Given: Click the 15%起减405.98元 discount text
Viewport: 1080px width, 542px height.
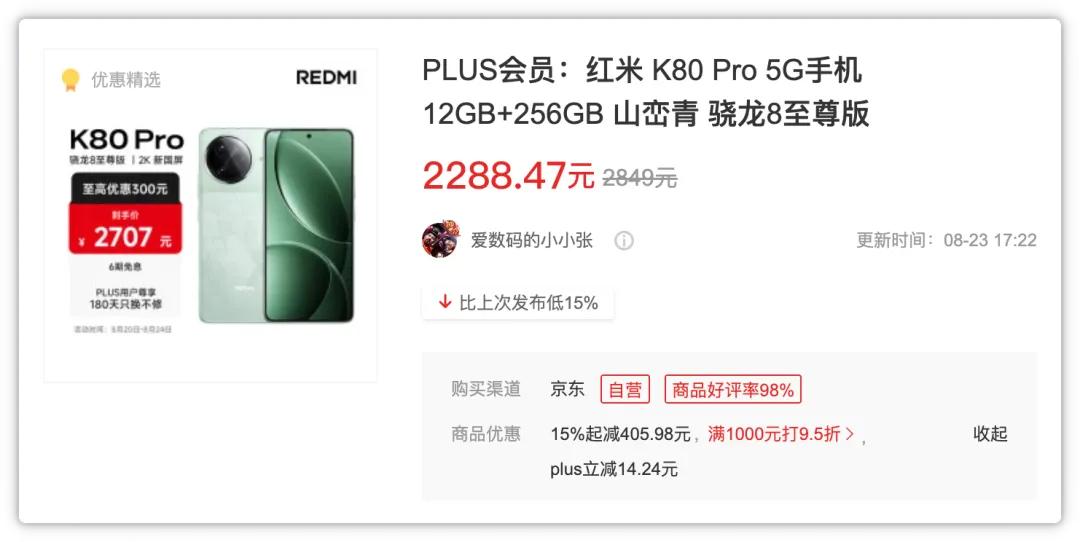Looking at the screenshot, I should [620, 434].
